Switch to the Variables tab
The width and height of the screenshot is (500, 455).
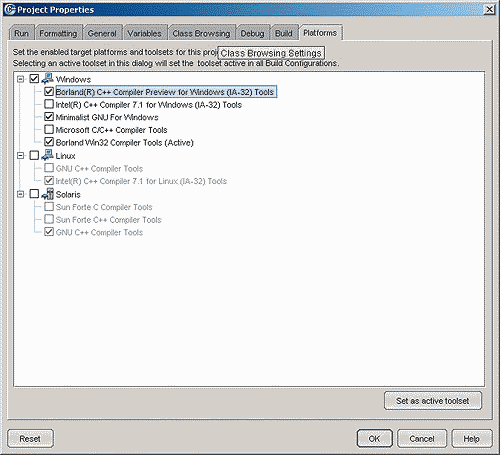(x=144, y=33)
